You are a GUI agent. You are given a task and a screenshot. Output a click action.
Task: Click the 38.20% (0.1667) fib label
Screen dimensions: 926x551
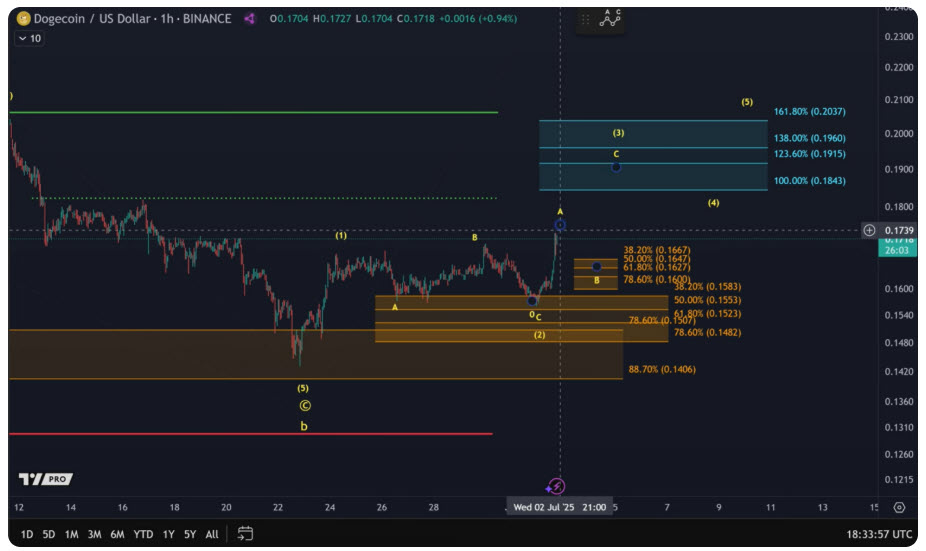(x=657, y=250)
